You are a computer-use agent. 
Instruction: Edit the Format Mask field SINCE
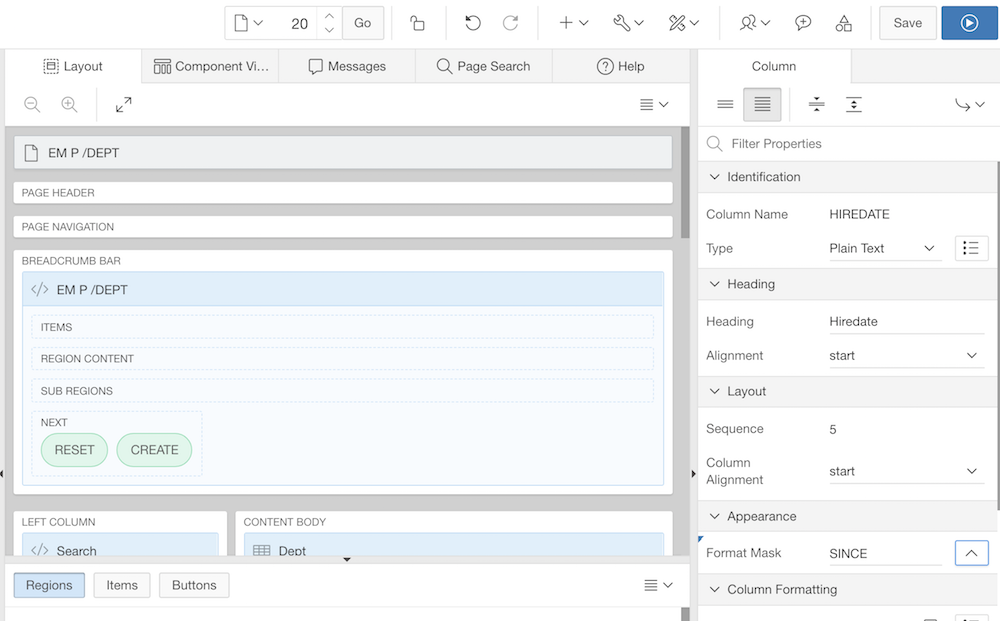(885, 553)
